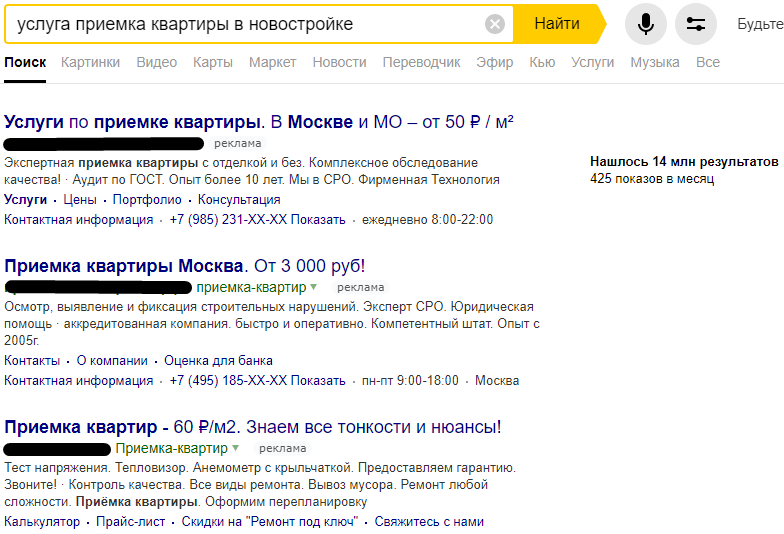Click реклама label of second ad

pos(360,288)
